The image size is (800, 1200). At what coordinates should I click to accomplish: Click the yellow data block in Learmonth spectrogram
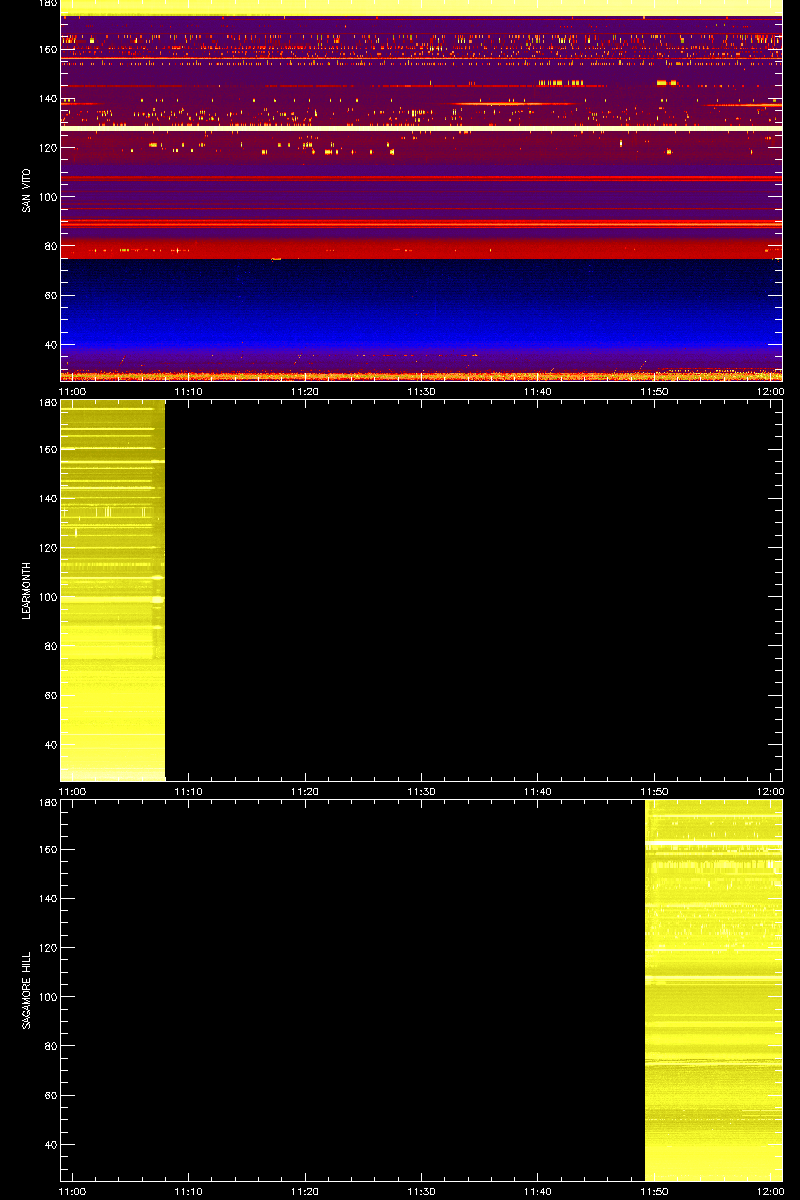tap(112, 590)
